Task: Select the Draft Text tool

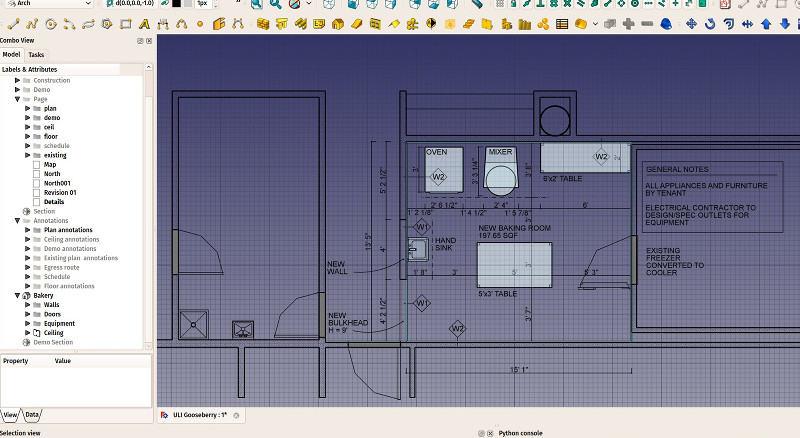Action: pyautogui.click(x=144, y=24)
